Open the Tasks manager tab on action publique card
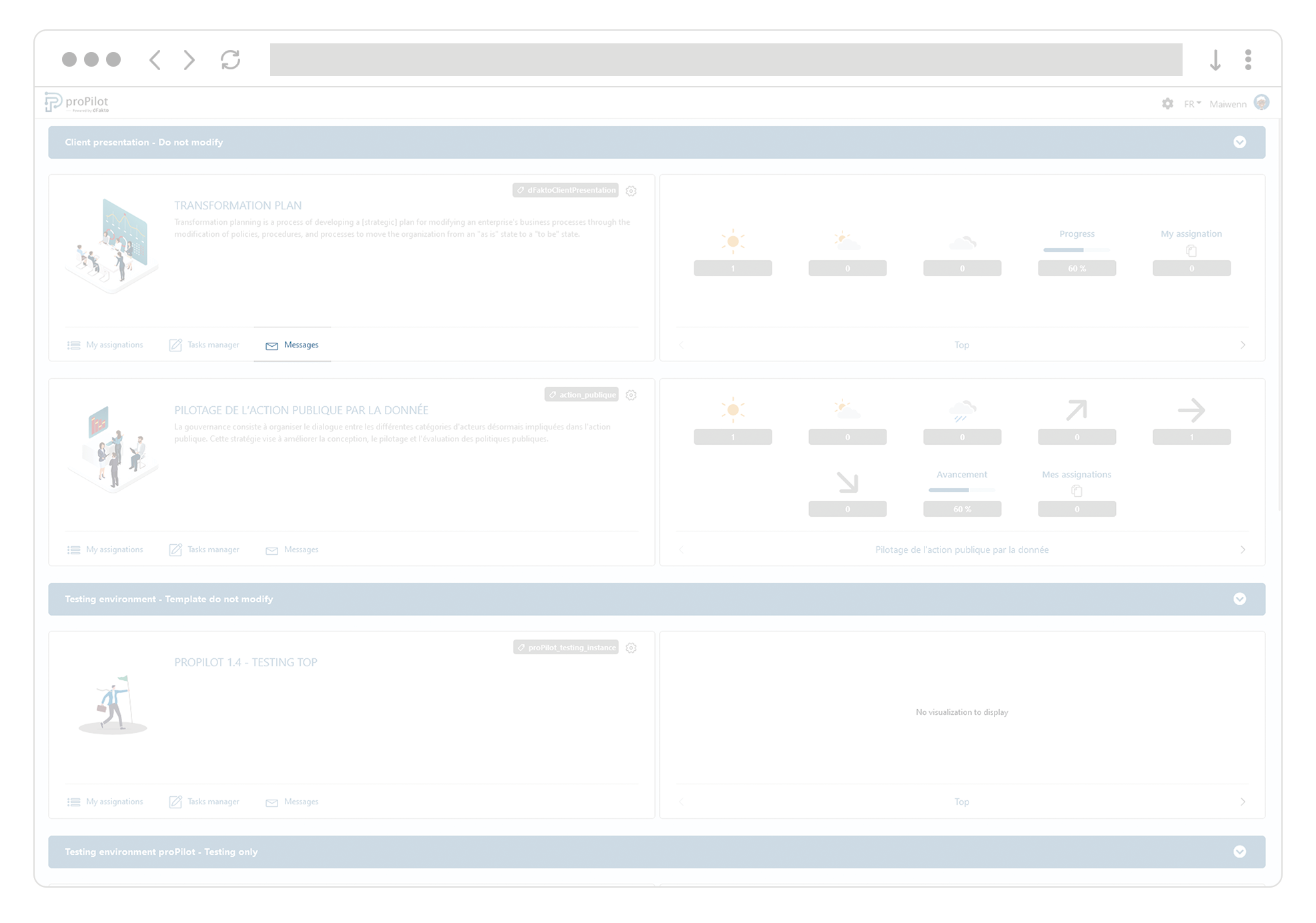 pos(204,550)
